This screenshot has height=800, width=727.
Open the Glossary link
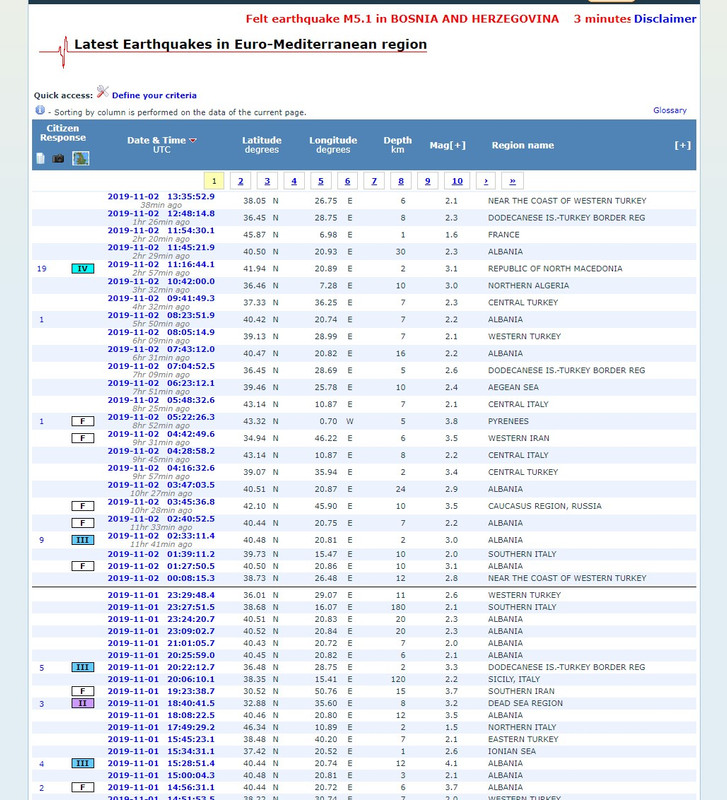coord(669,110)
